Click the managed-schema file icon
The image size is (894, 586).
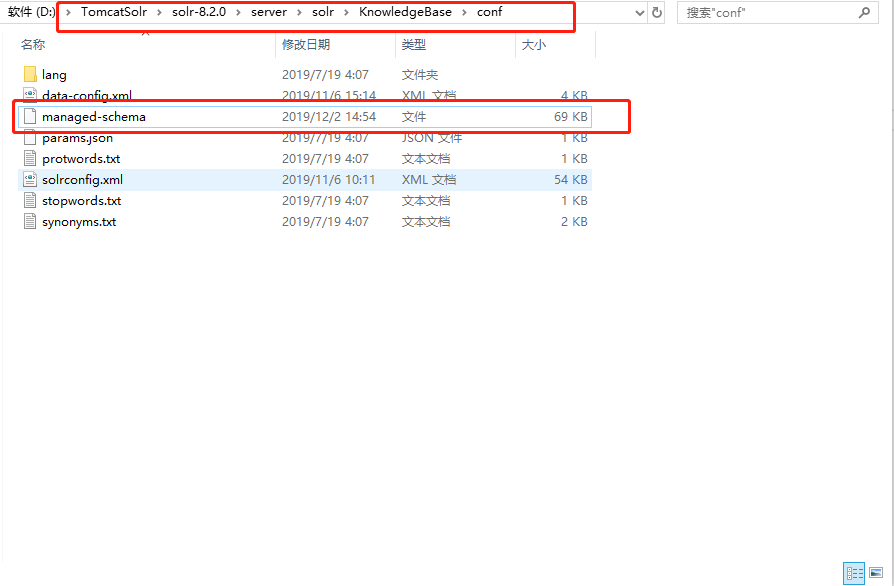click(x=30, y=117)
